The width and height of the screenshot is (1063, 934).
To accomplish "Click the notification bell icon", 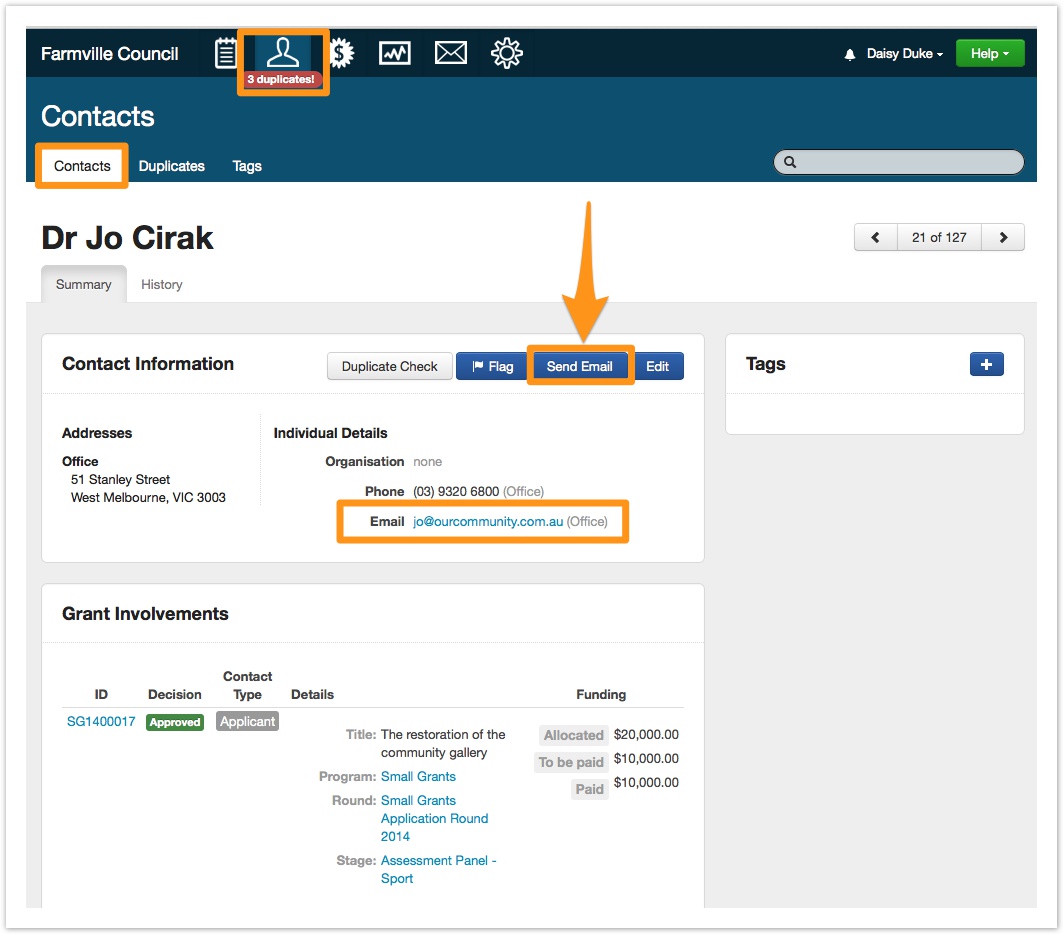I will pos(850,55).
